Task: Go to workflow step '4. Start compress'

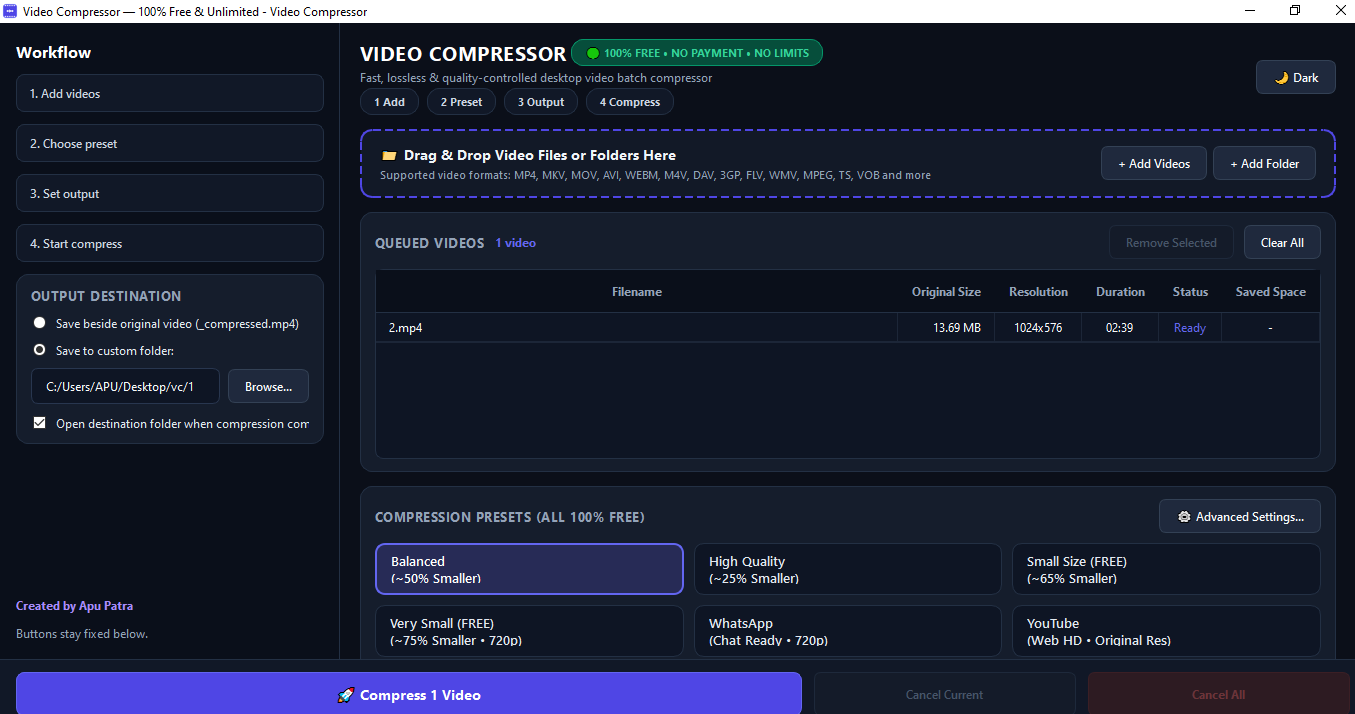Action: pos(170,243)
